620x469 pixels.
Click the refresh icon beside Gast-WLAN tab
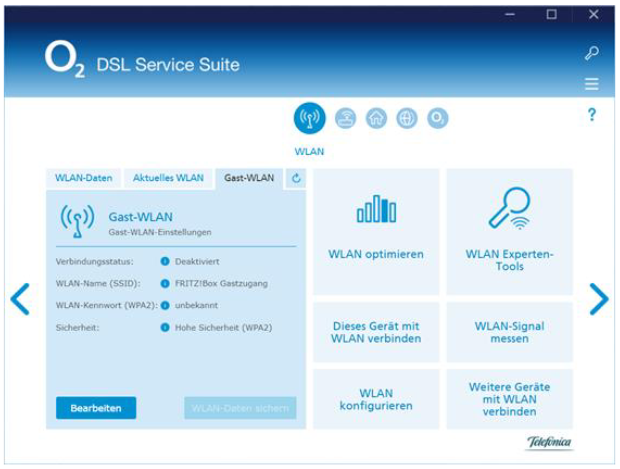[296, 178]
